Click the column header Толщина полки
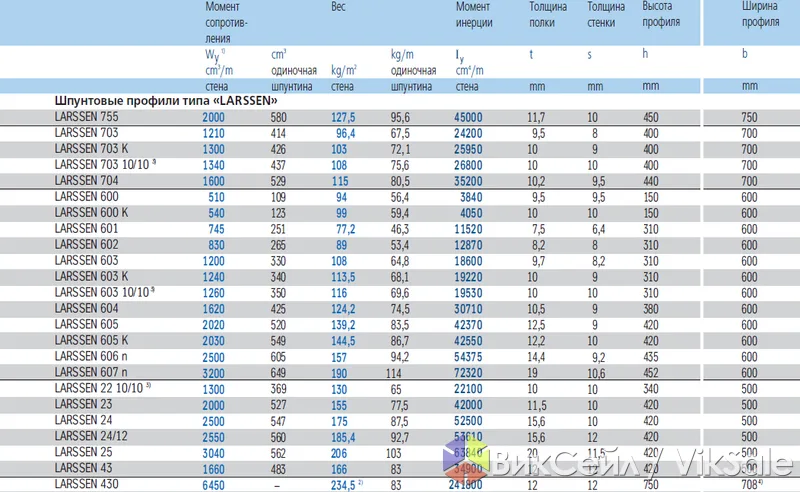The image size is (800, 492). (548, 15)
